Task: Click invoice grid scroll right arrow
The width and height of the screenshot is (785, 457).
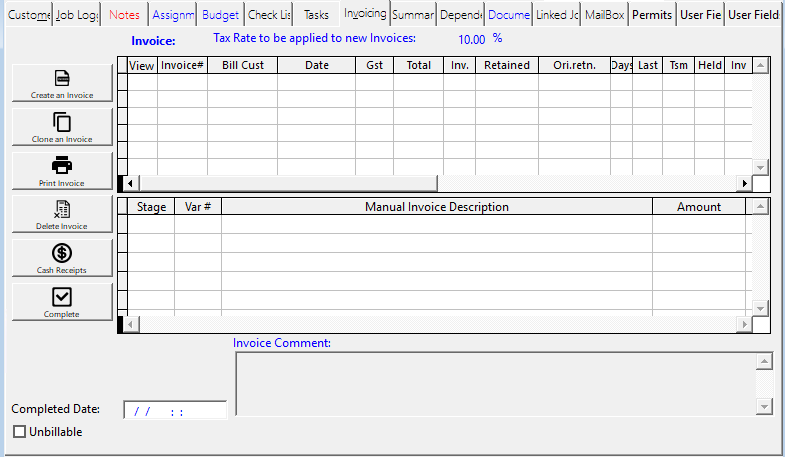Action: point(744,183)
